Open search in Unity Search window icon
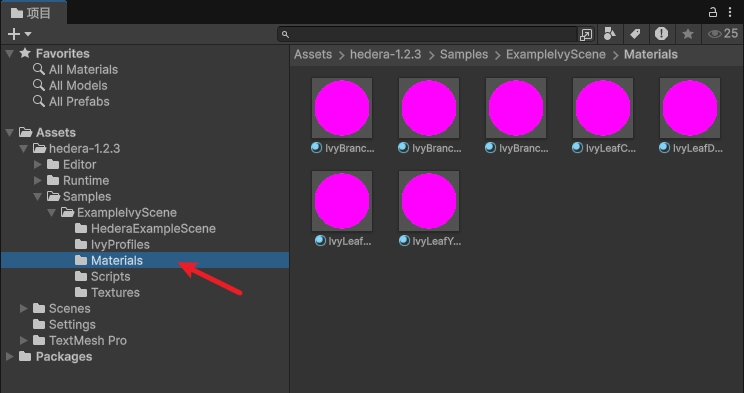Image resolution: width=744 pixels, height=393 pixels. pos(586,34)
